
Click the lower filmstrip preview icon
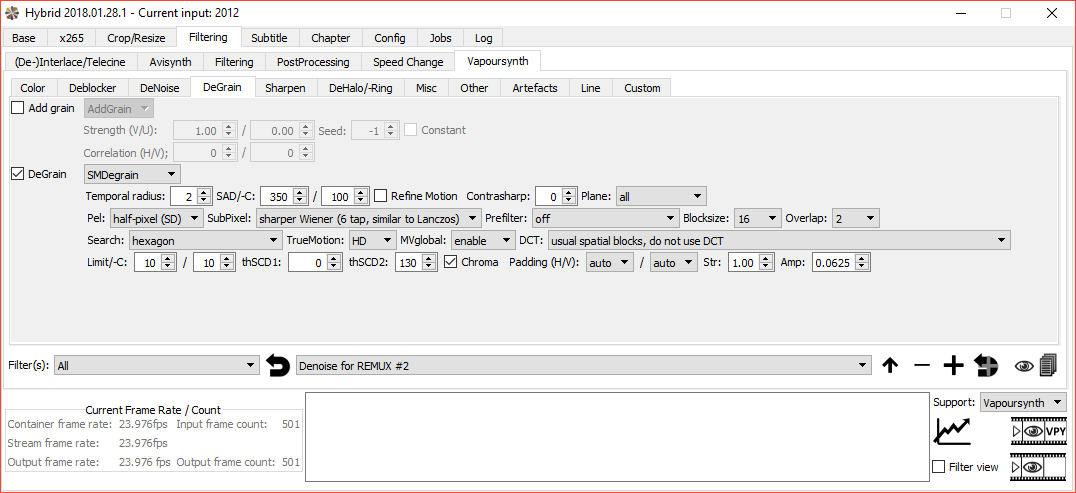pyautogui.click(x=1039, y=466)
